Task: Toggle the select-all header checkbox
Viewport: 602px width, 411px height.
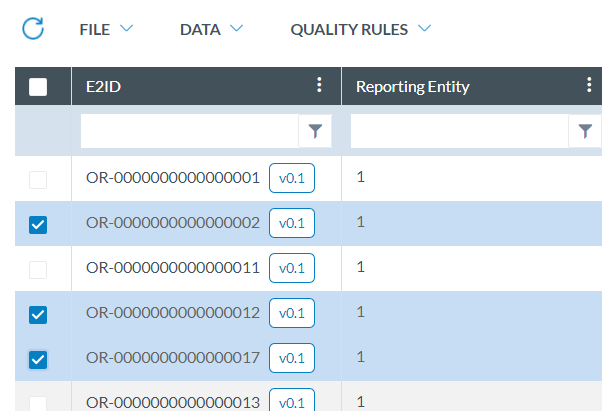Action: click(x=38, y=87)
